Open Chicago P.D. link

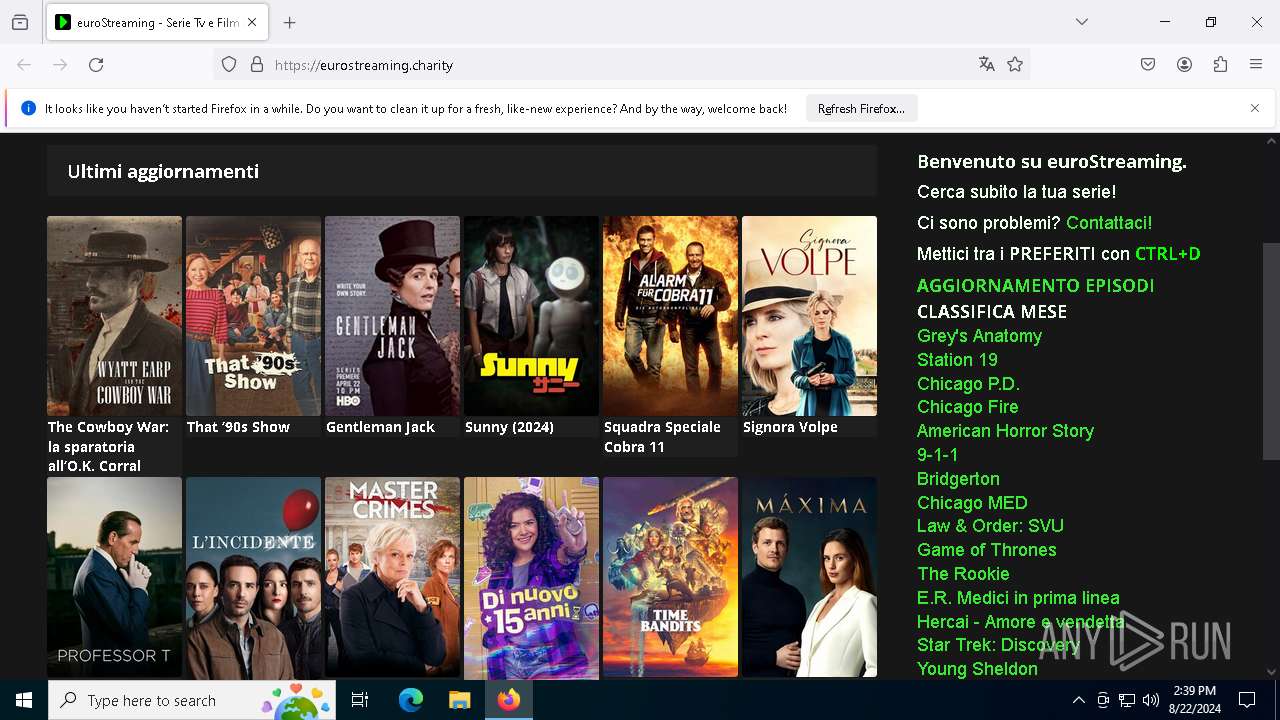968,384
